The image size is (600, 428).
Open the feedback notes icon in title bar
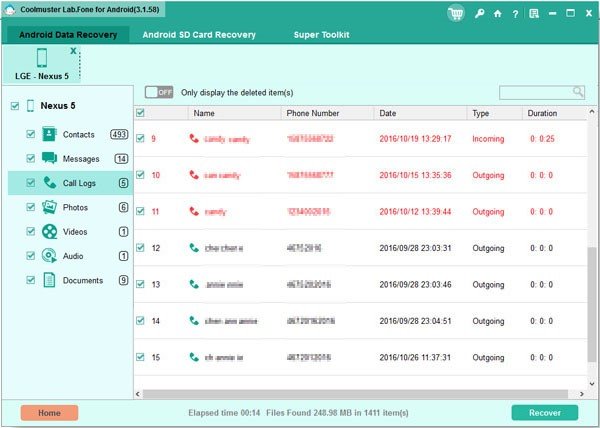tap(533, 14)
